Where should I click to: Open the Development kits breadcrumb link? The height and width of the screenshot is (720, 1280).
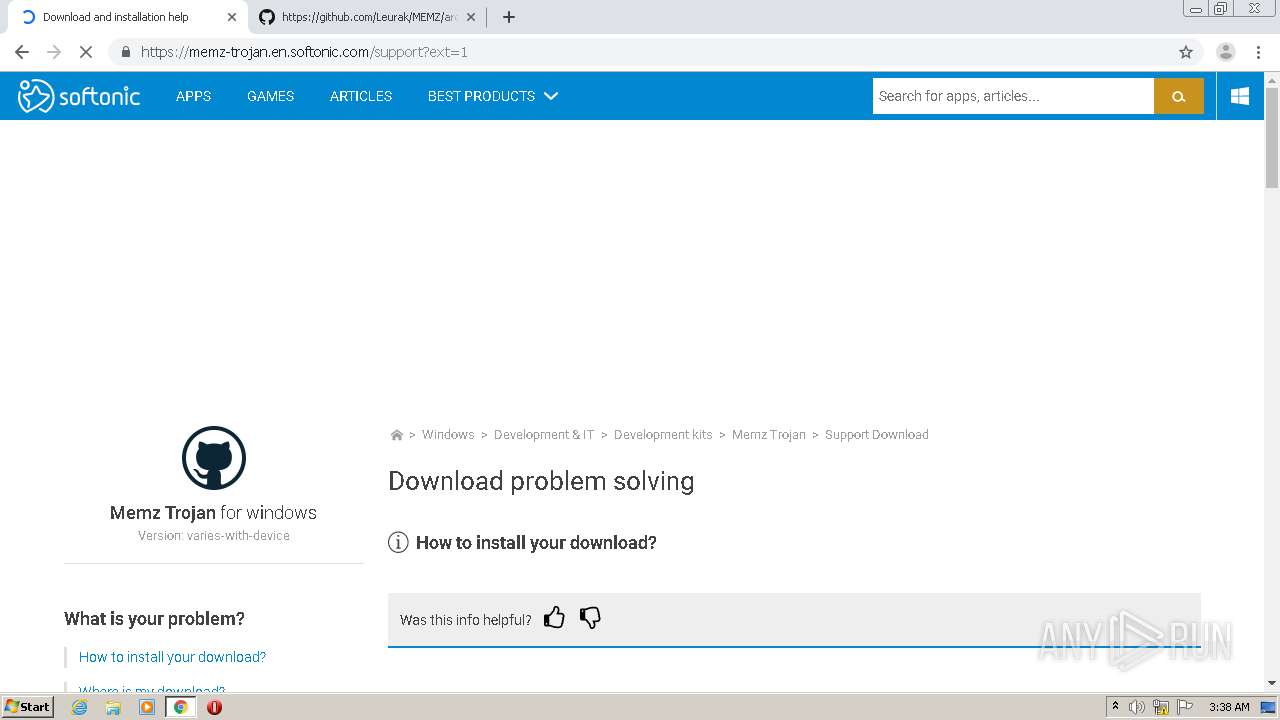[663, 435]
